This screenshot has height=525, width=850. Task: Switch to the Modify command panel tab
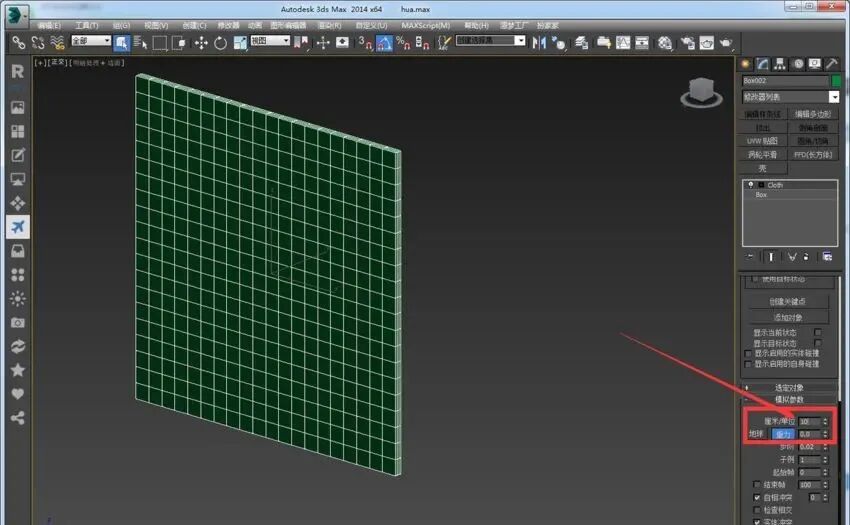pyautogui.click(x=763, y=64)
